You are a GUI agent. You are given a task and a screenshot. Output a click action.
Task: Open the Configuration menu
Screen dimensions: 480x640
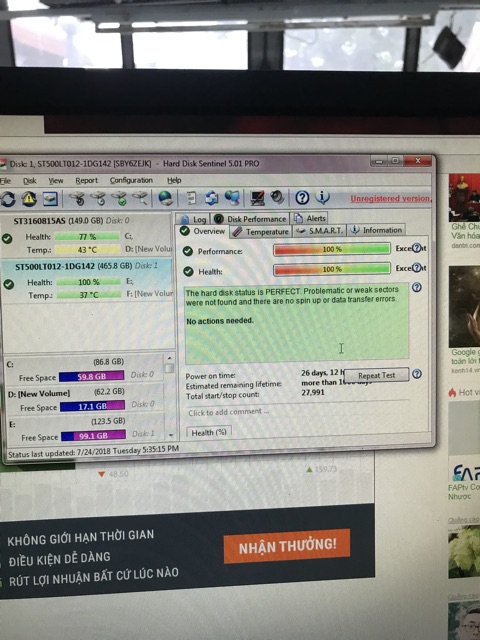(x=131, y=180)
